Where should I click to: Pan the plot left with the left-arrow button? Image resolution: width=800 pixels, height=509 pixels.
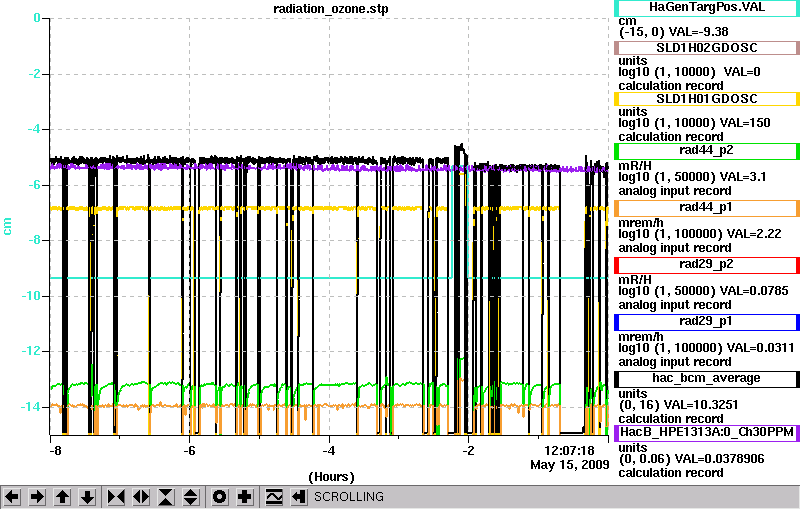[12, 497]
